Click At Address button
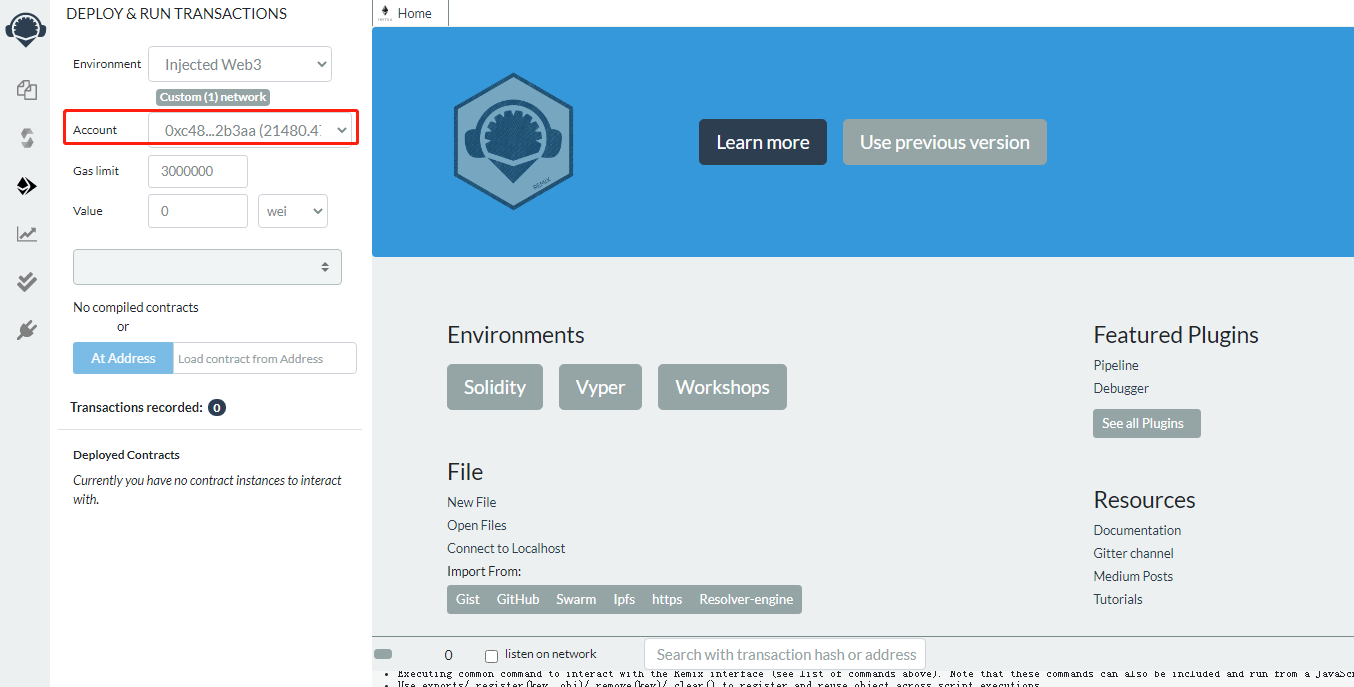 click(x=123, y=358)
